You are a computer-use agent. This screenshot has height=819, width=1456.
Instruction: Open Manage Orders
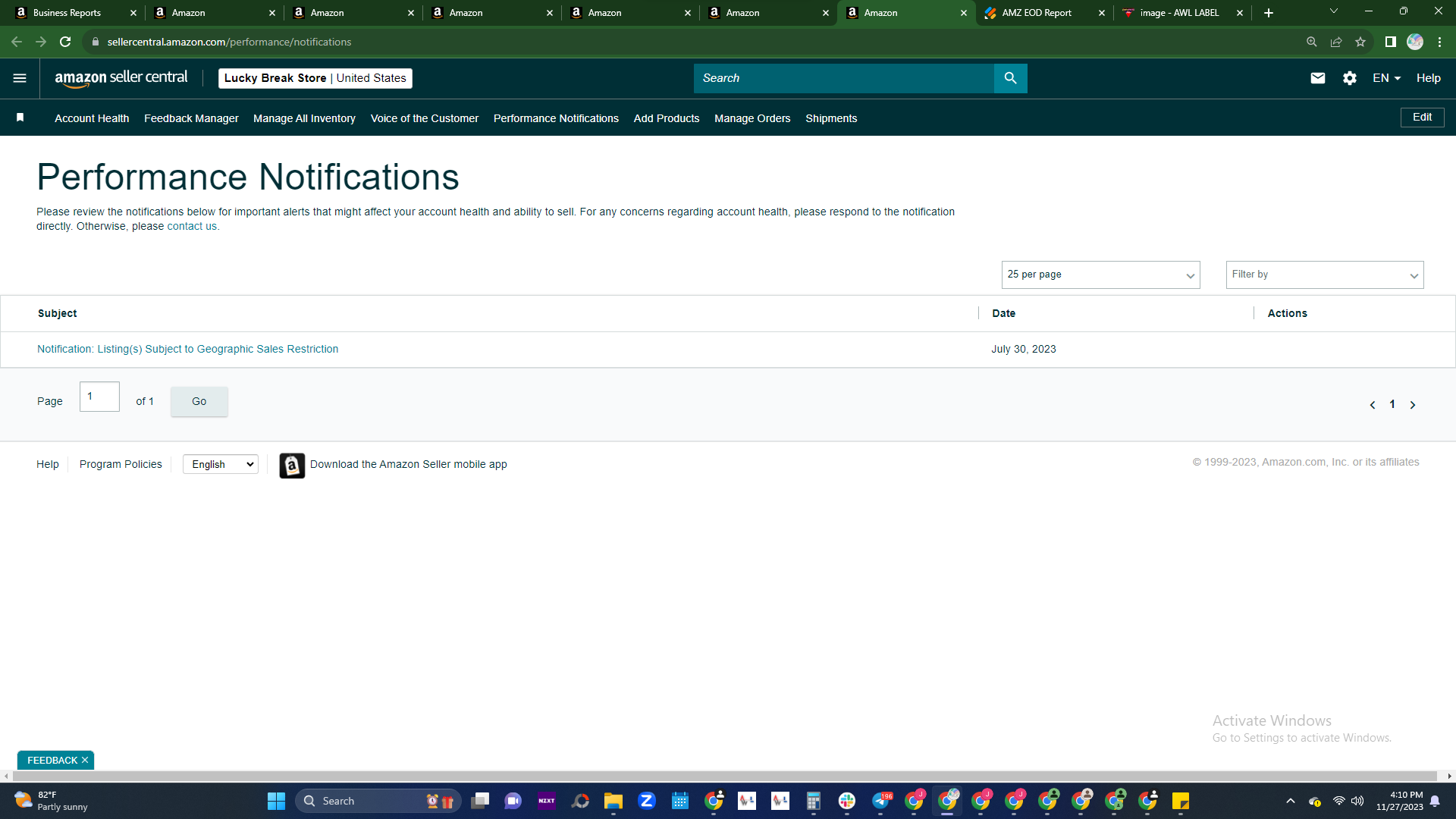(752, 118)
